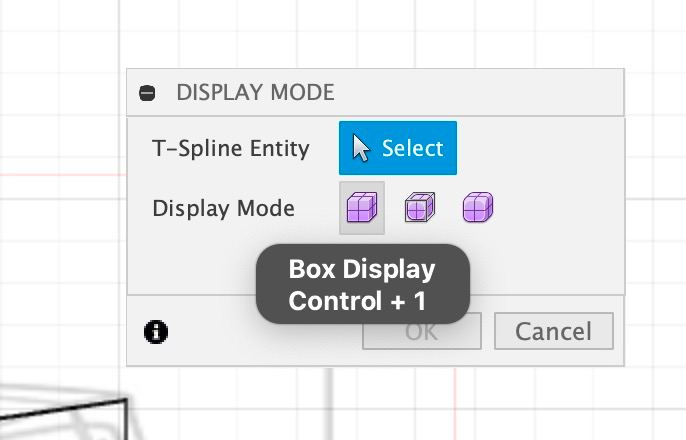Image resolution: width=686 pixels, height=440 pixels.
Task: Click the T-Spline Entity label
Action: coord(230,149)
